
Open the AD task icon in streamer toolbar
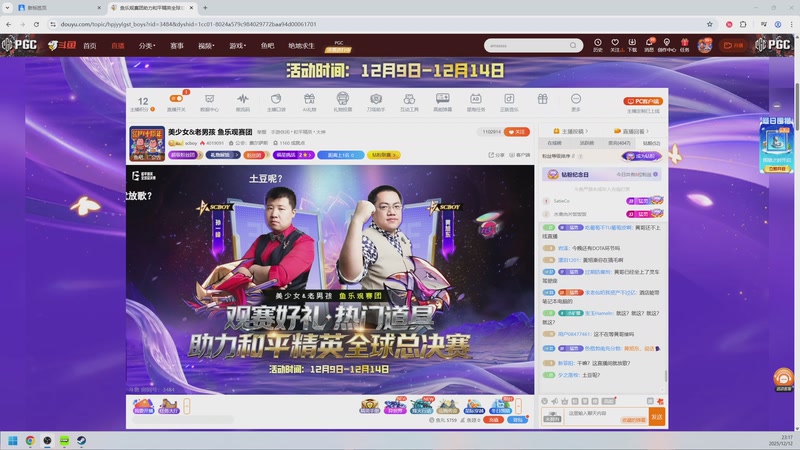476,102
